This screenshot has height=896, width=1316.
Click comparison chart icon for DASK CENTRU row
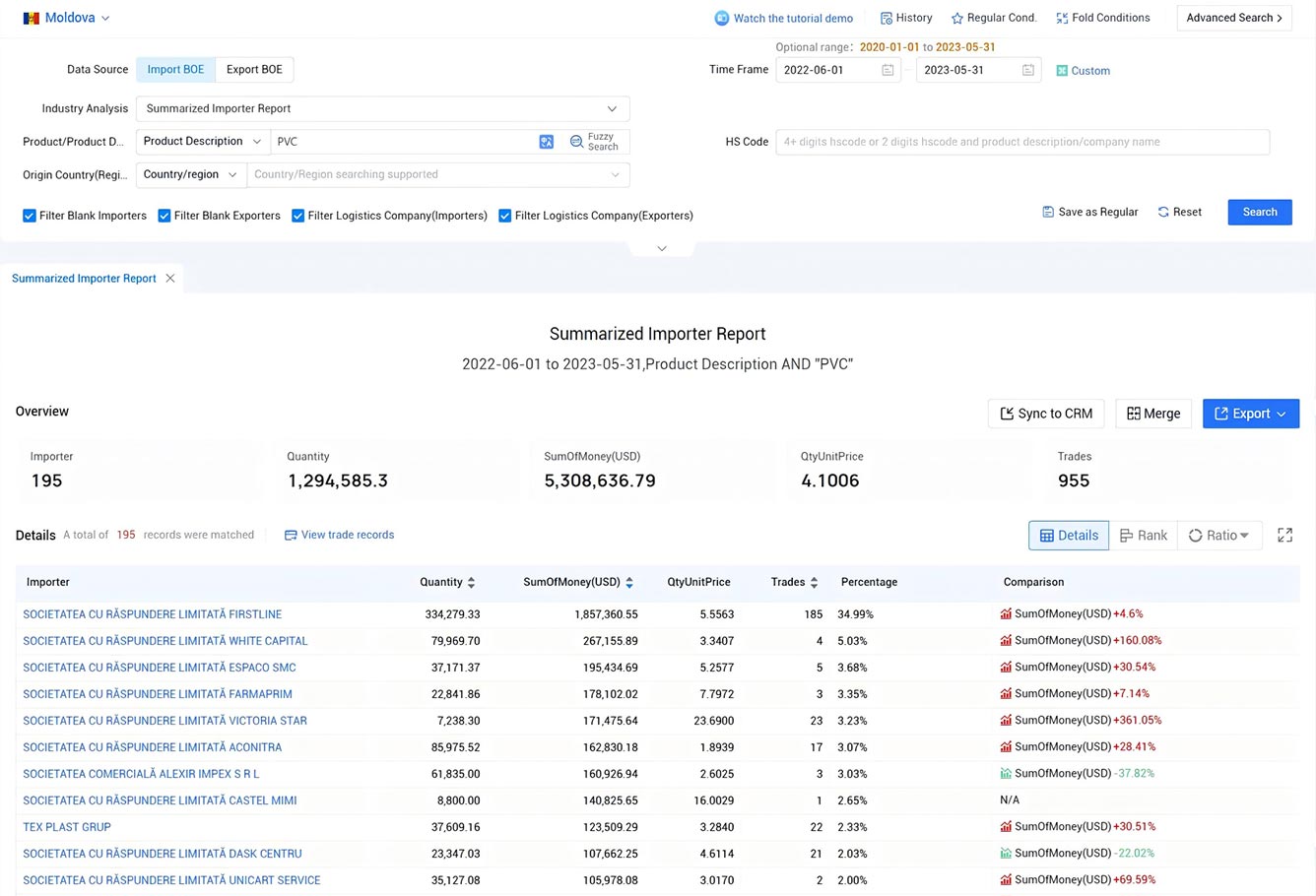tap(1006, 853)
